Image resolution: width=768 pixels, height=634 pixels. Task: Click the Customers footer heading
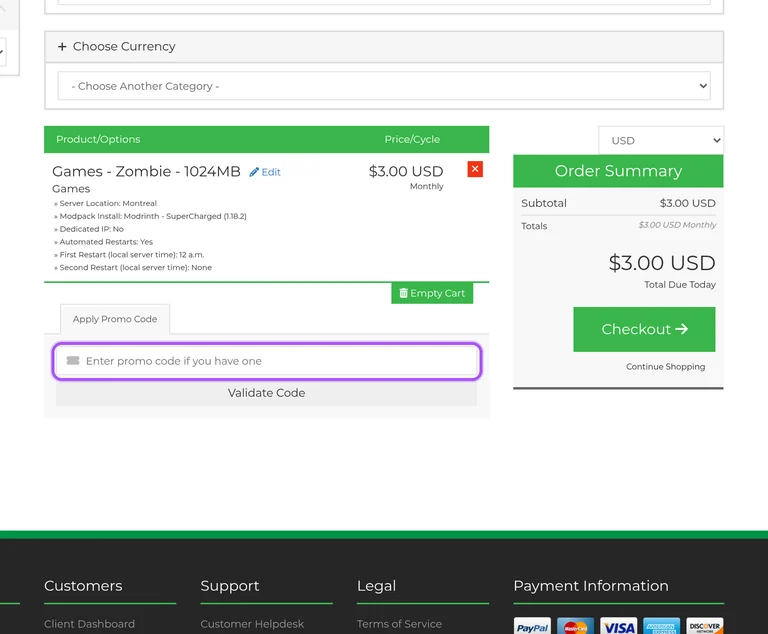point(83,586)
